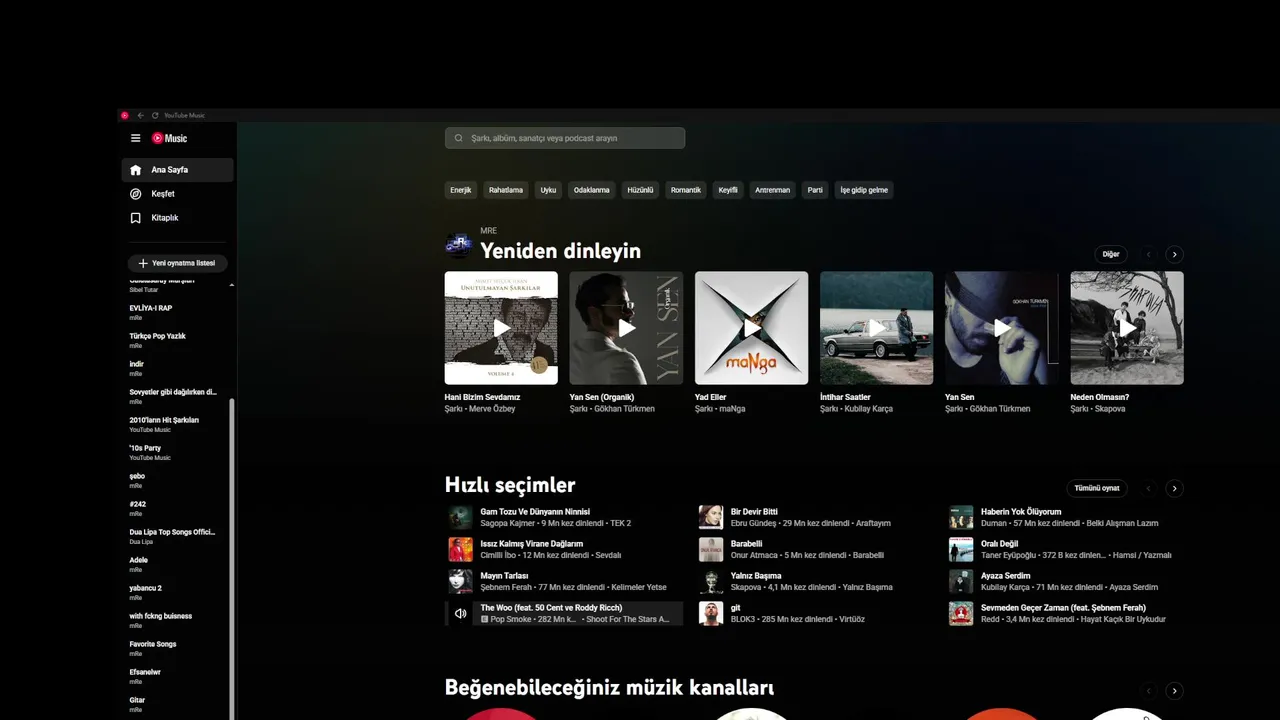The height and width of the screenshot is (720, 1280).
Task: Click the Diğer button in Yeniden dinleyin
Action: tap(1111, 254)
